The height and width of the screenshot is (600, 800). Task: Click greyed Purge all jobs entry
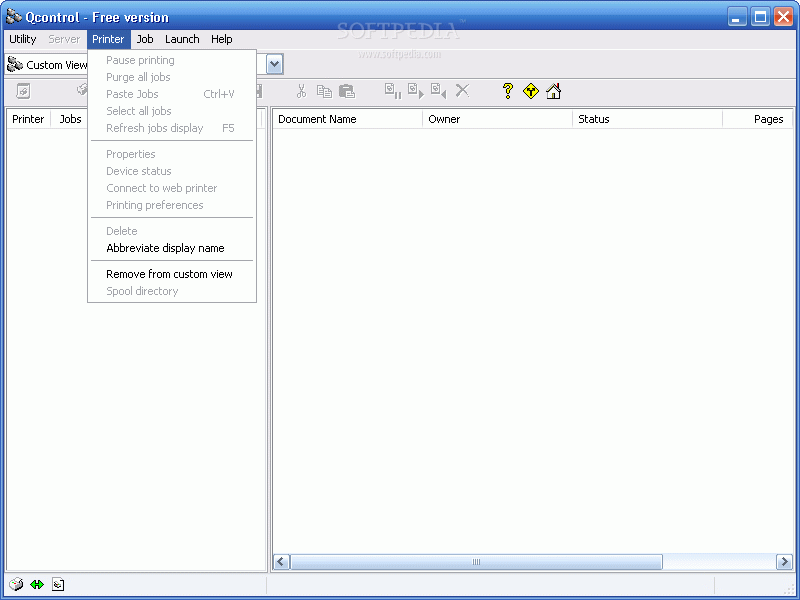click(172, 77)
